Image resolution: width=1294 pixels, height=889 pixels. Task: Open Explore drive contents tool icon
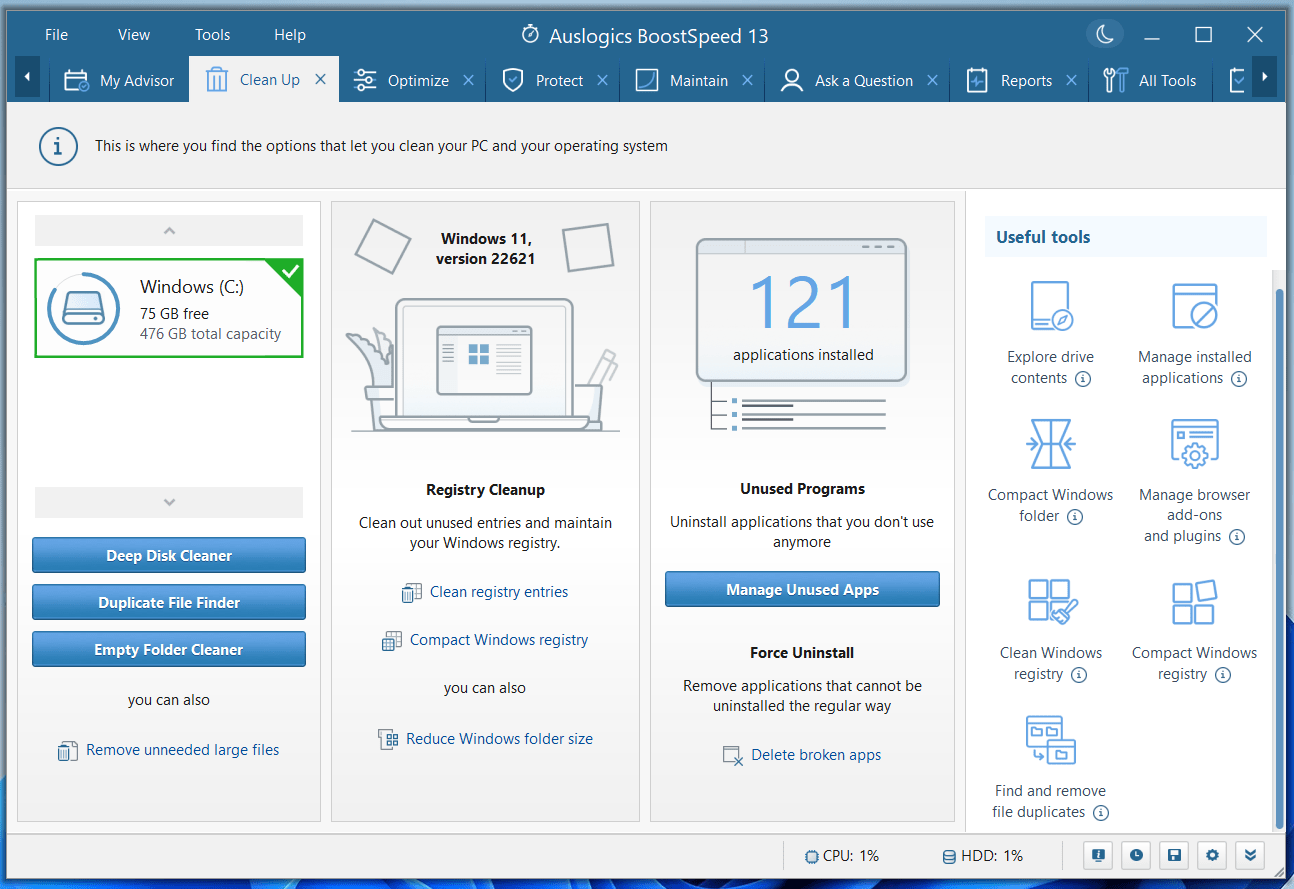(x=1050, y=306)
